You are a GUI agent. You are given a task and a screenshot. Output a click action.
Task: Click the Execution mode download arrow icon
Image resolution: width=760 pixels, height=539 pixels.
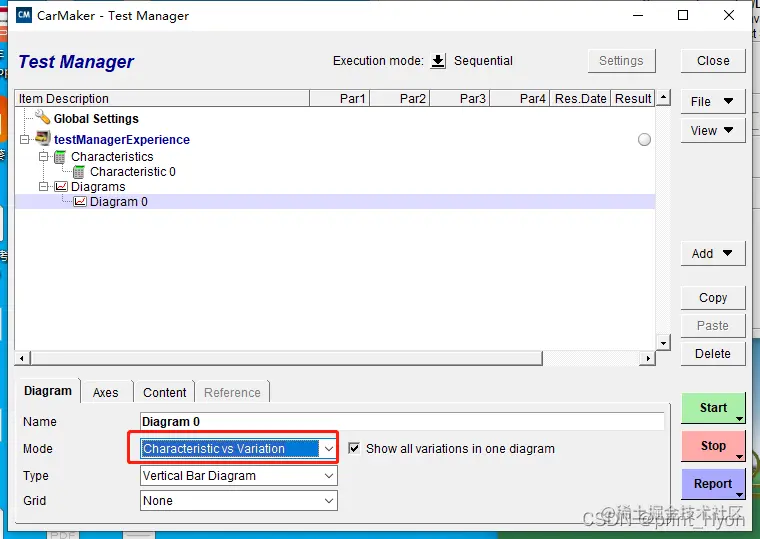click(x=438, y=61)
